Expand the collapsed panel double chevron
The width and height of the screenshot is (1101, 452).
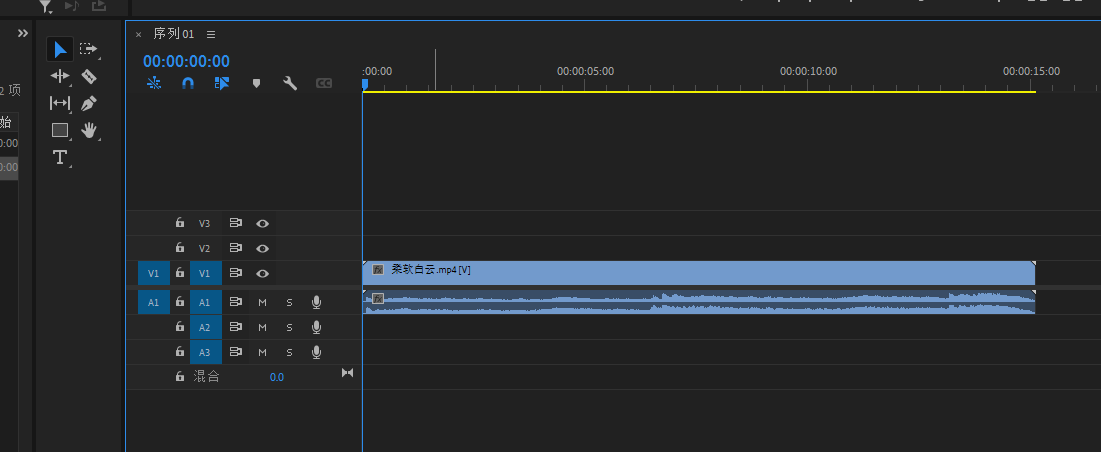[23, 33]
